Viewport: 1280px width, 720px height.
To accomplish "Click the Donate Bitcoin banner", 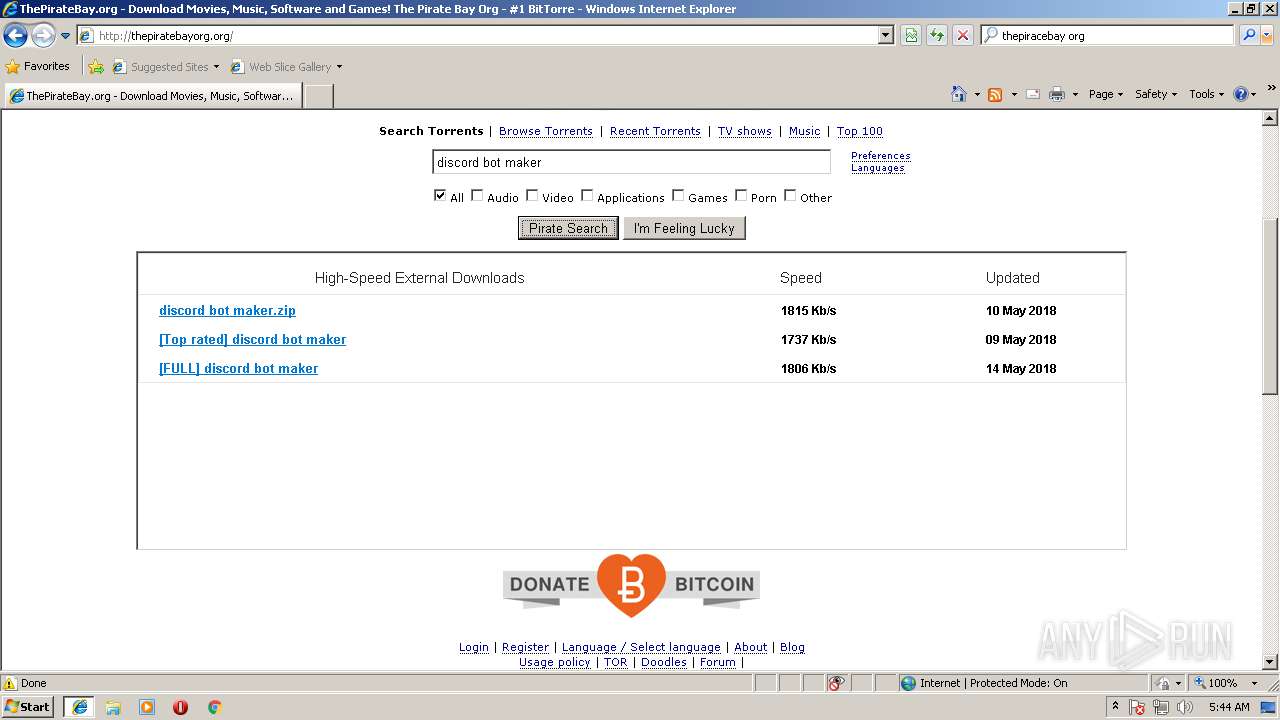I will (631, 586).
